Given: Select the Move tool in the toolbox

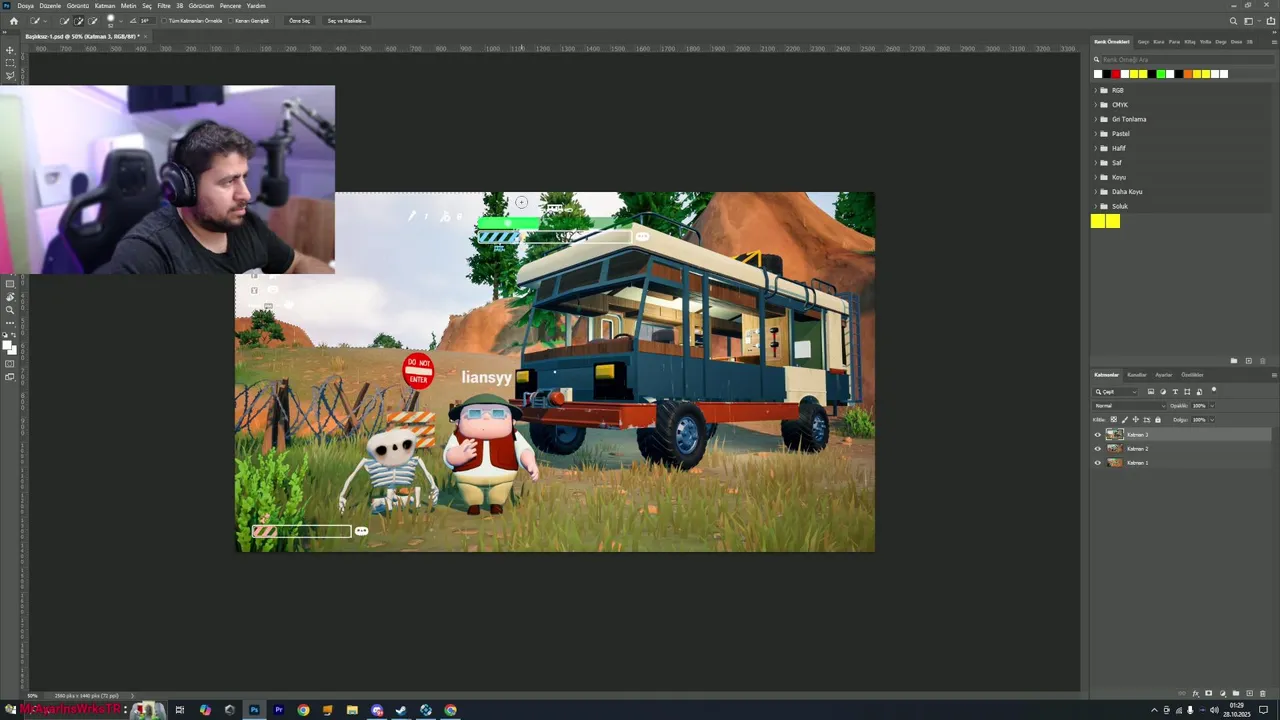Looking at the screenshot, I should pos(10,49).
